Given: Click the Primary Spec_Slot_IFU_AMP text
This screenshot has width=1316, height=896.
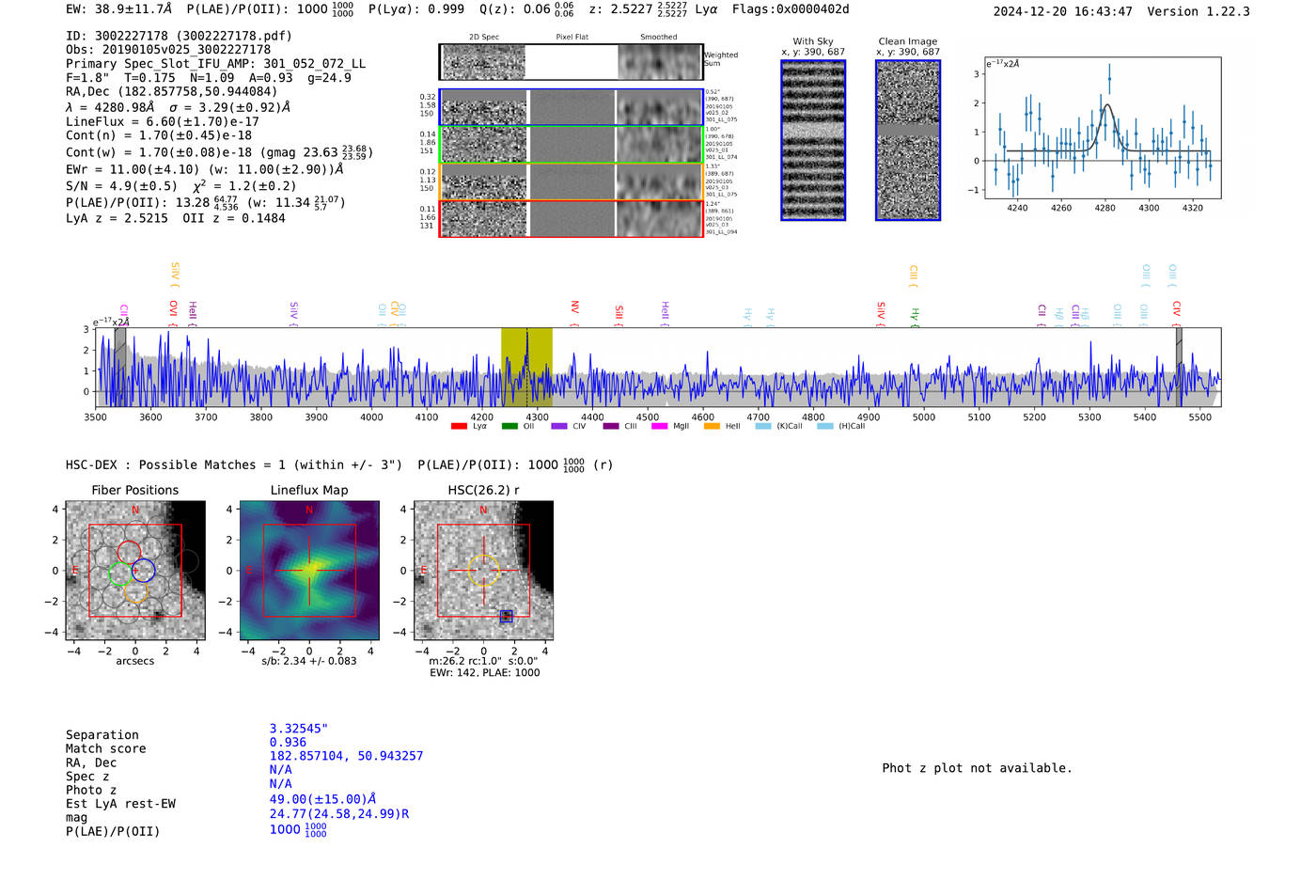Looking at the screenshot, I should [216, 64].
